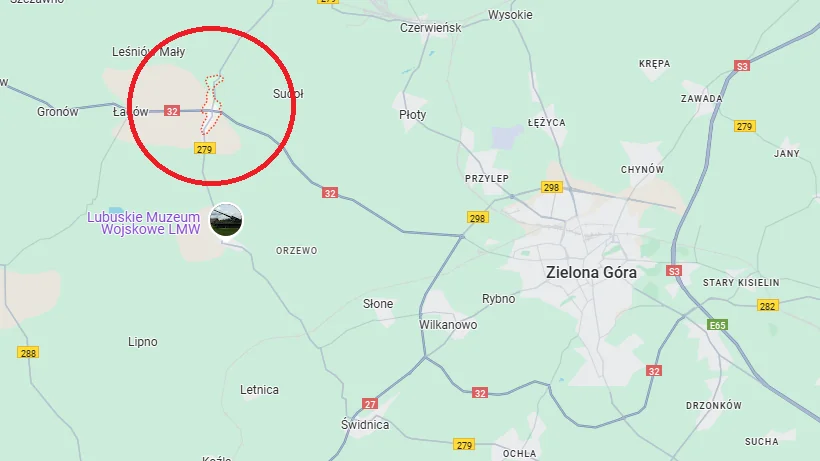Click the Czerwieńsk town label
Viewport: 820px width, 461px height.
click(x=430, y=28)
